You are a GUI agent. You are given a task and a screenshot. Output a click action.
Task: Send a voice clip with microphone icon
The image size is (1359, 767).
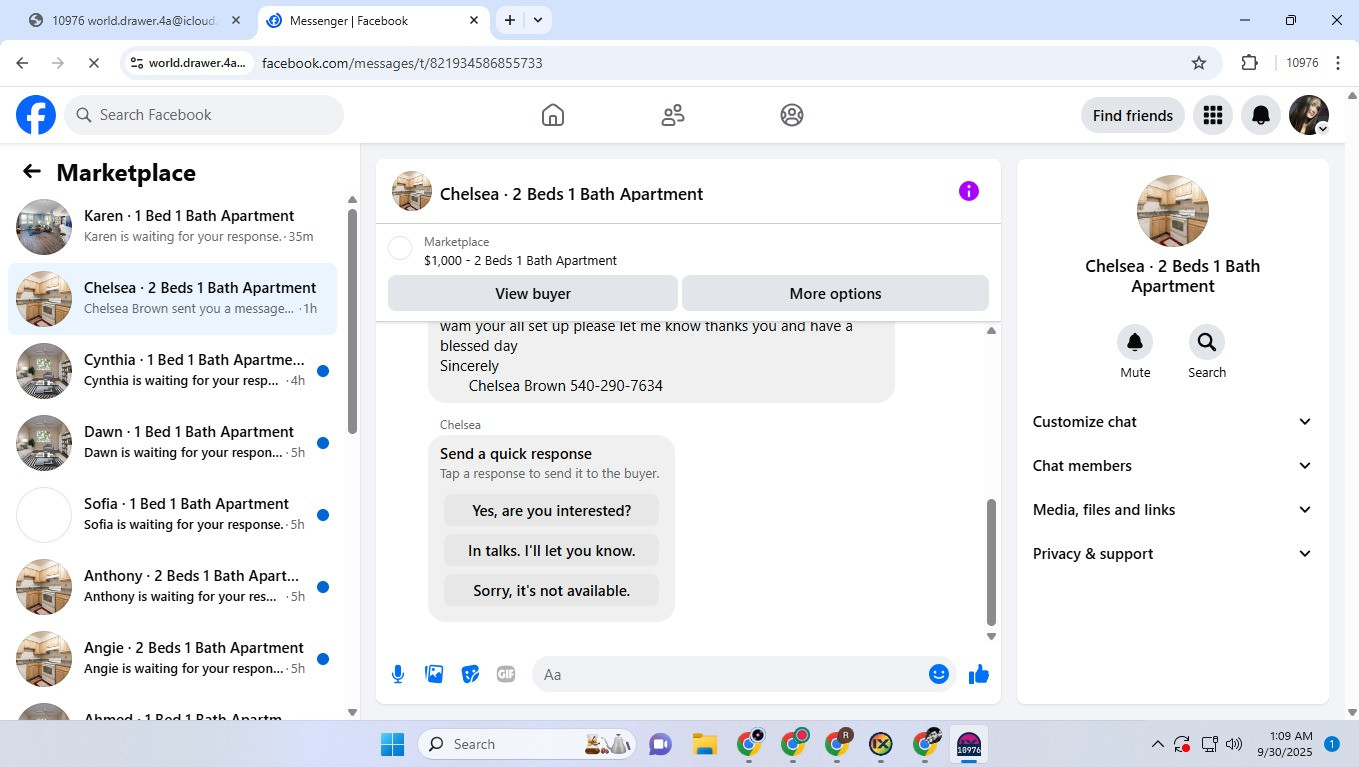tap(398, 674)
